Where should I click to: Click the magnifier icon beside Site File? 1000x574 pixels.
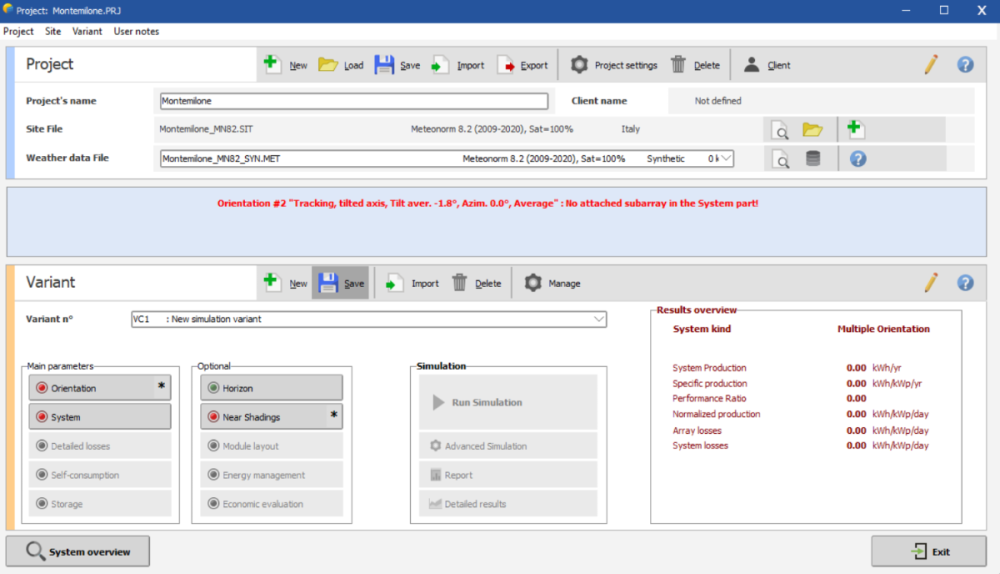coord(780,130)
